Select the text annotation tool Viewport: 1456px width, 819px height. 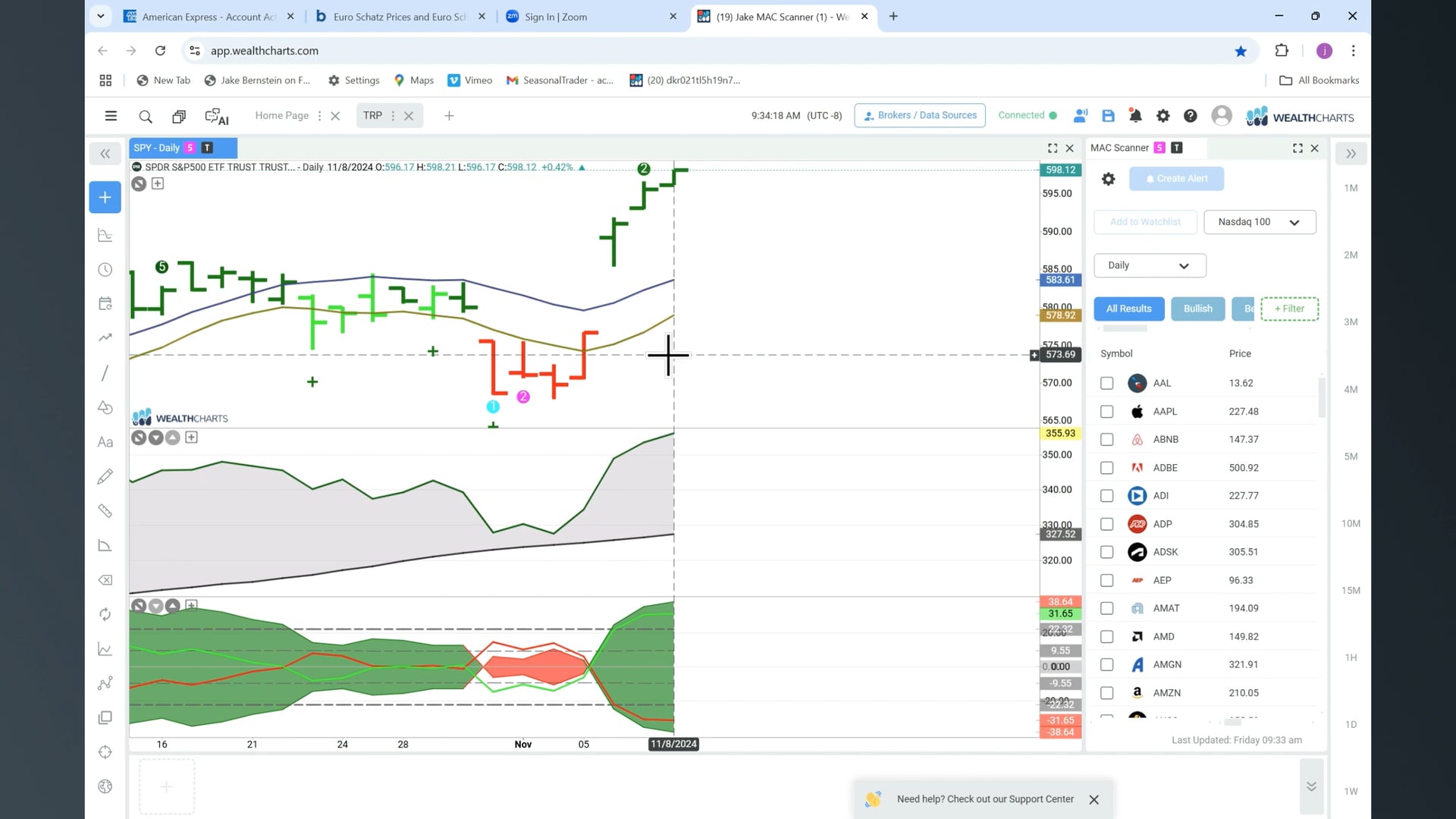point(105,442)
